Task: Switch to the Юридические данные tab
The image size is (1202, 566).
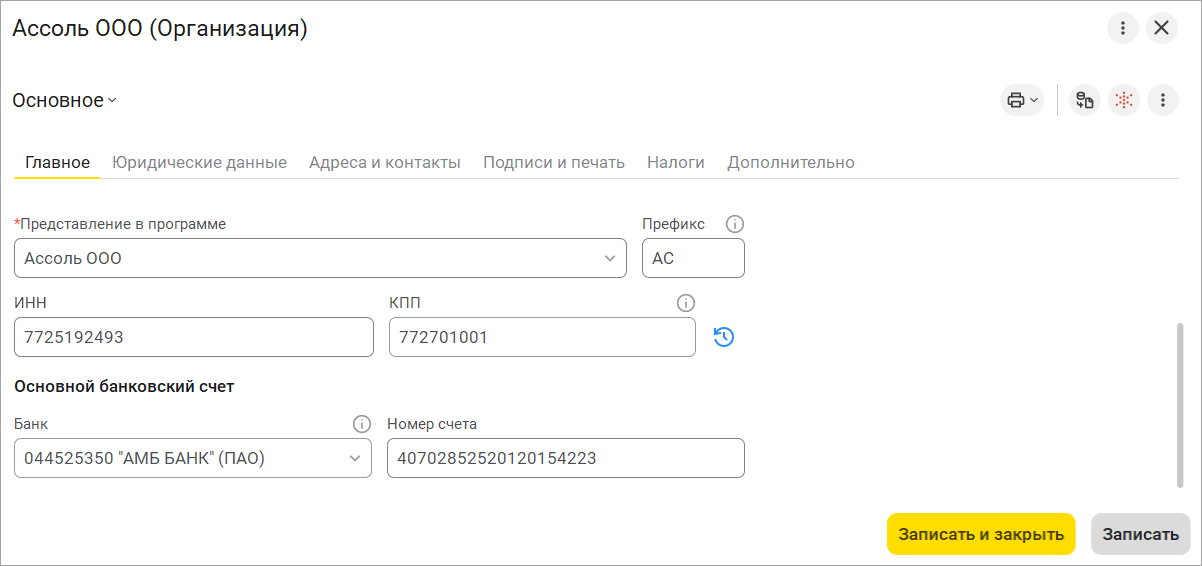Action: tap(199, 162)
